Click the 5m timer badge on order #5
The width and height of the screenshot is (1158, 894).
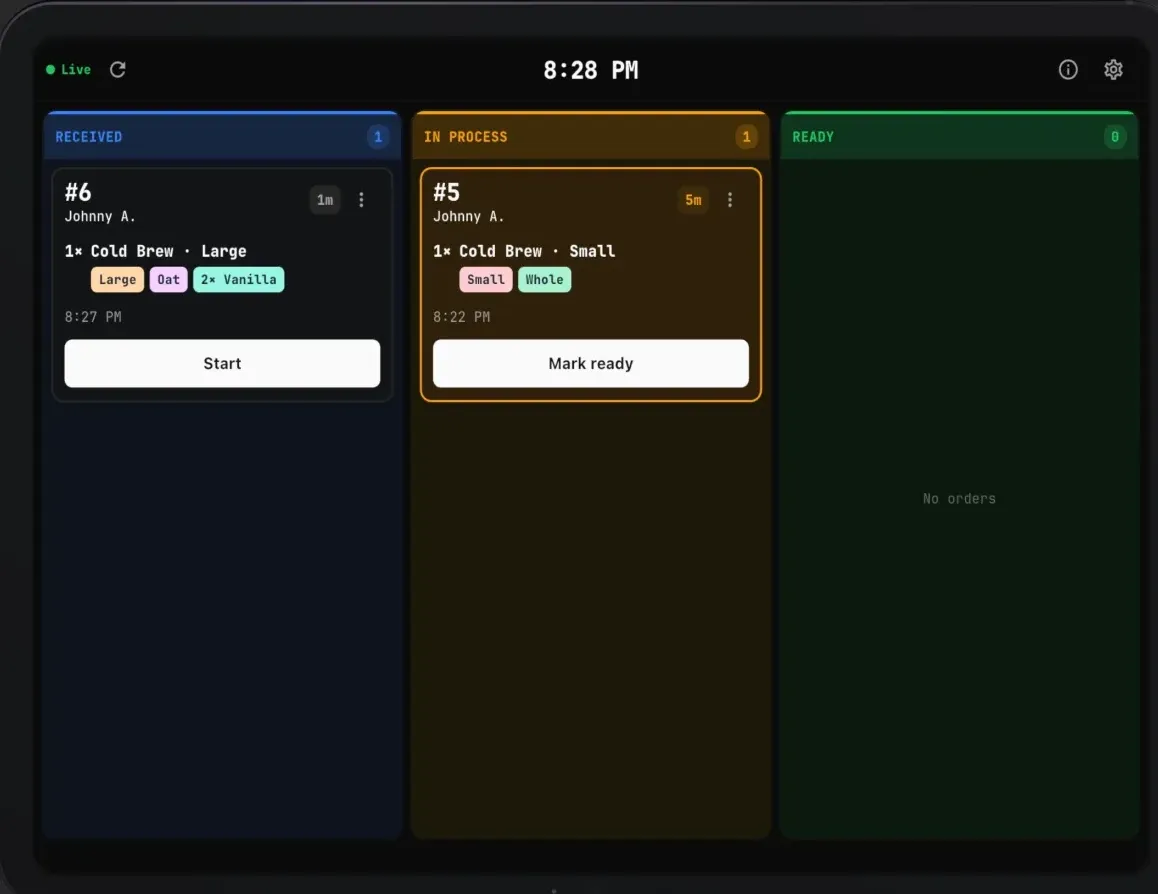(x=693, y=200)
